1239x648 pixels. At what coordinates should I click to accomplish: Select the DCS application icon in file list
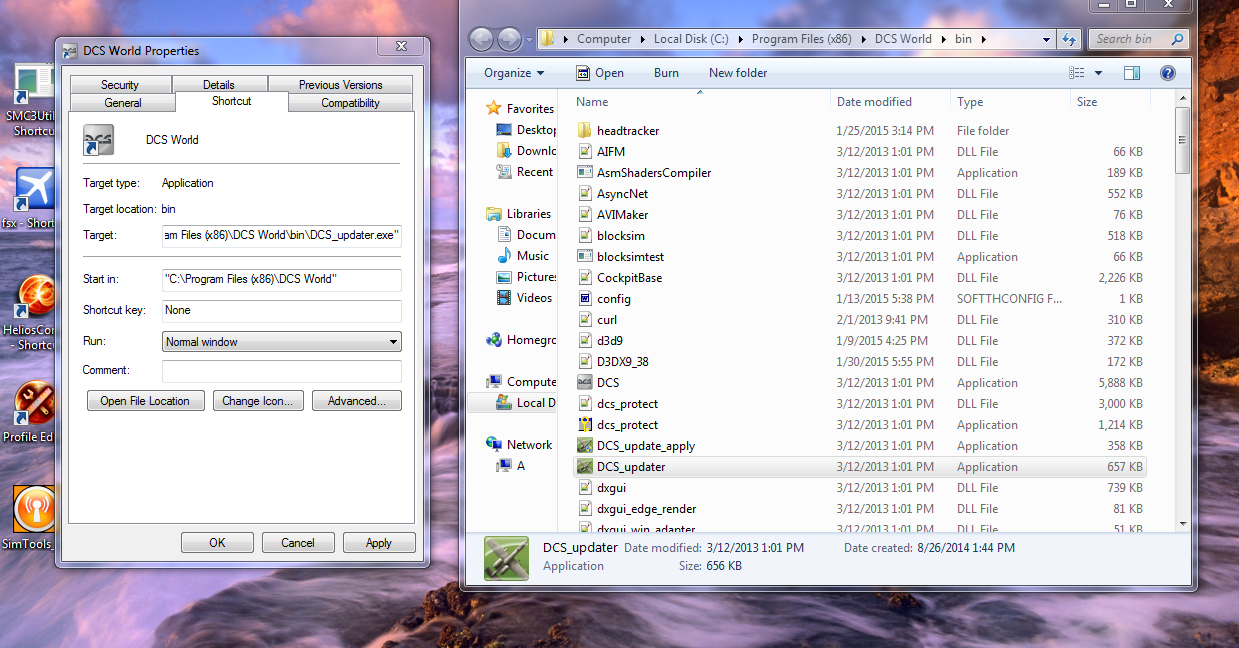tap(585, 383)
